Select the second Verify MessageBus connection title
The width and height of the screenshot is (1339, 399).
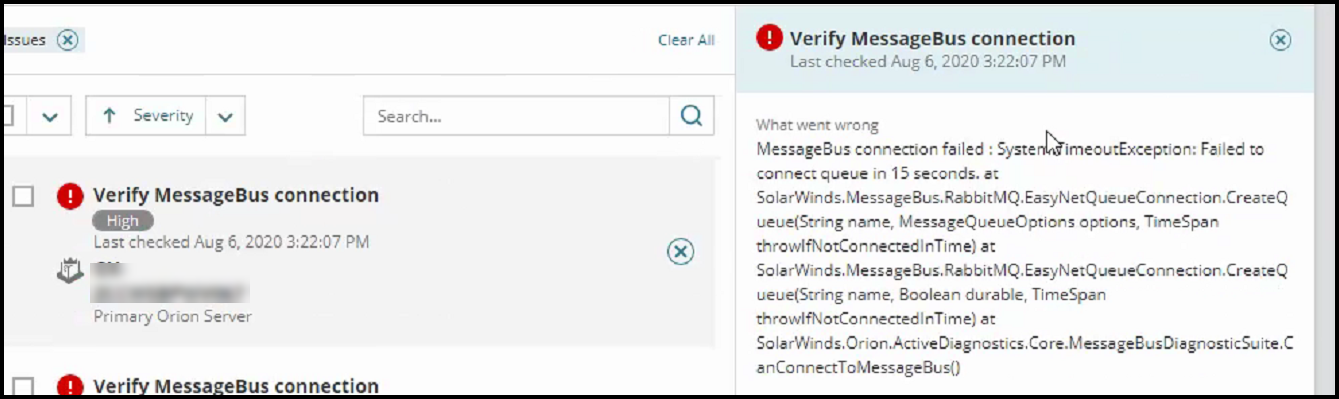236,386
